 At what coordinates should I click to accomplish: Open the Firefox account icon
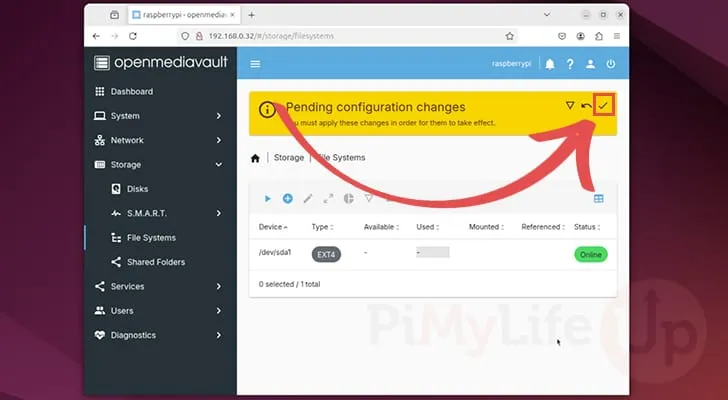tap(580, 36)
